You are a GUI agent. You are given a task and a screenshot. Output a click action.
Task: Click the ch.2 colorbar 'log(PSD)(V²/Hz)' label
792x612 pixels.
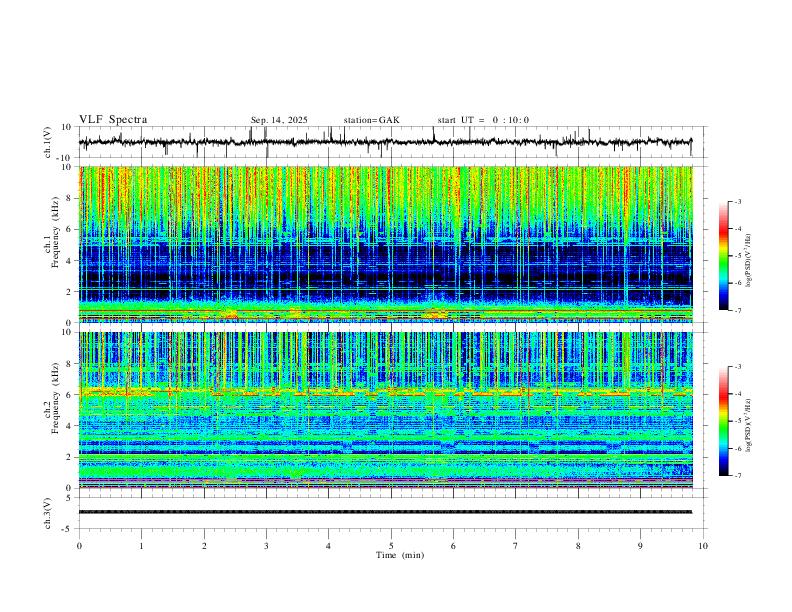point(748,425)
